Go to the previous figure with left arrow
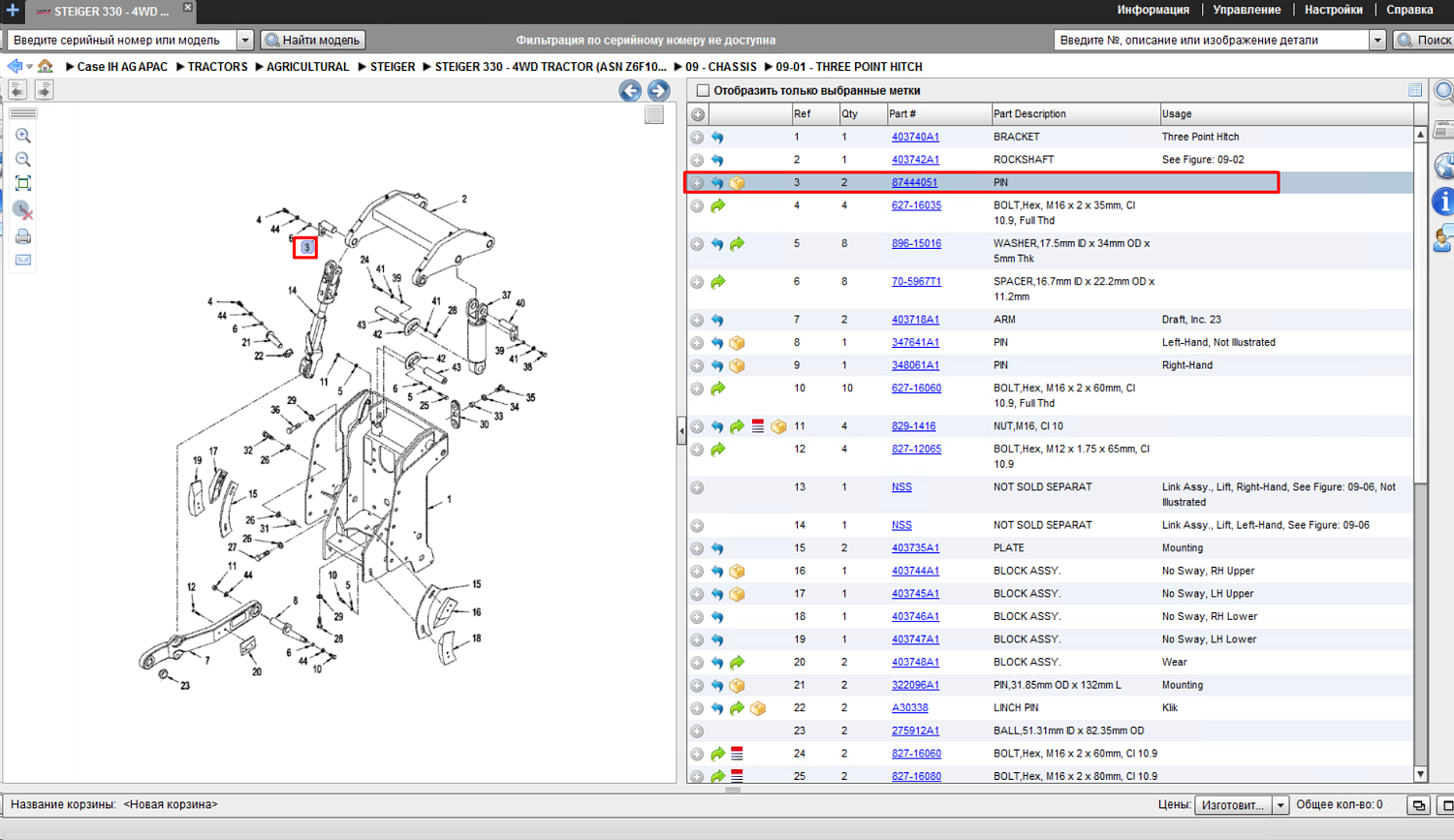1454x840 pixels. coord(630,90)
